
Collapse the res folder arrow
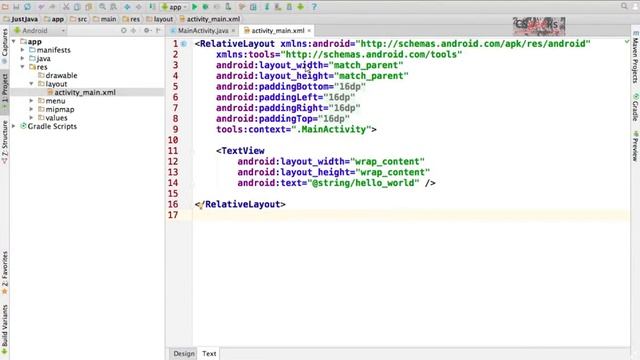pyautogui.click(x=22, y=67)
